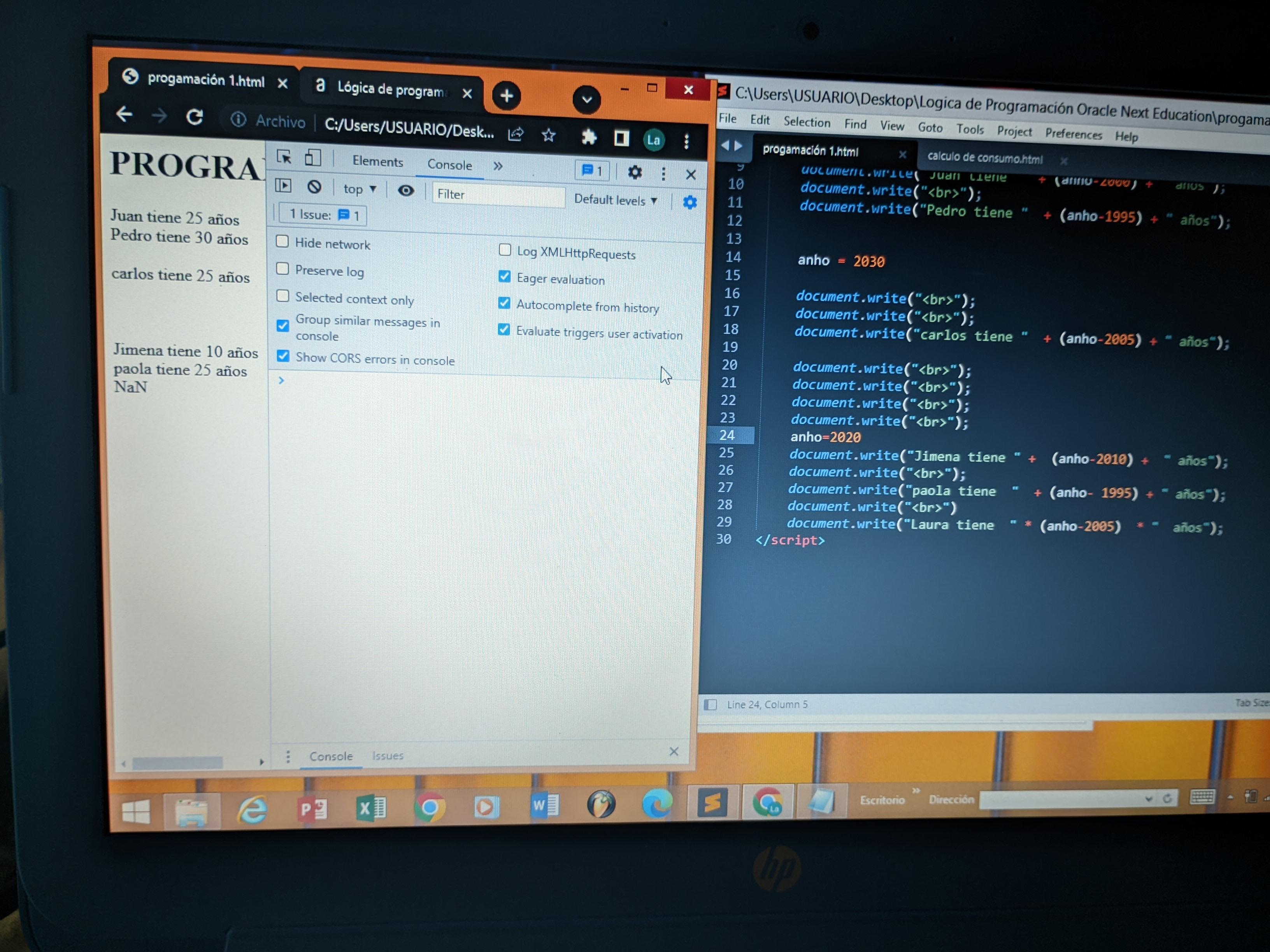Switch to the Elements tab

(x=377, y=161)
